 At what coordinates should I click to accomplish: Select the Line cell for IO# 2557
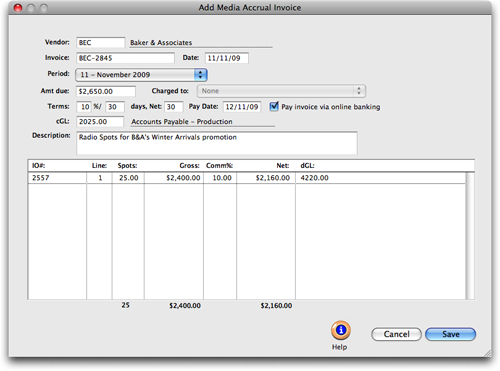pos(99,178)
